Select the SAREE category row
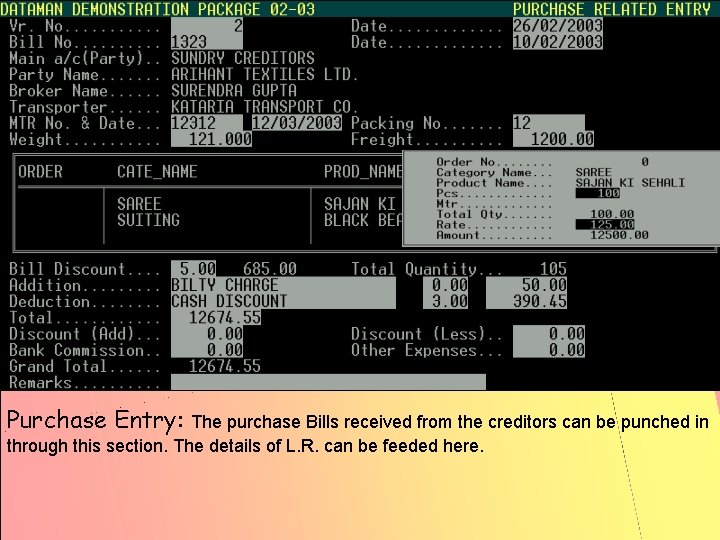 coord(139,204)
